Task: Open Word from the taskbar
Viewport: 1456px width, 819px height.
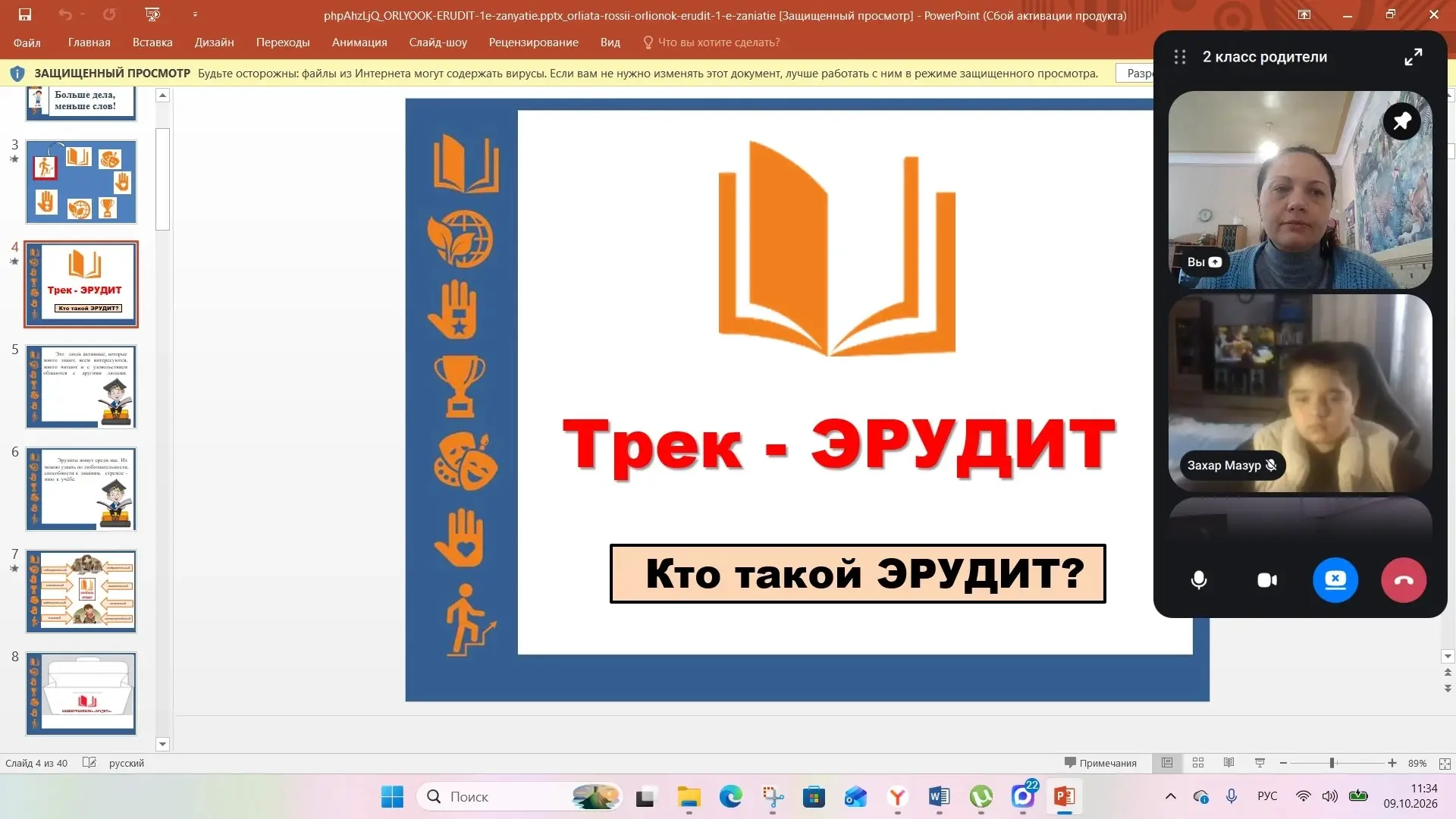Action: pos(939,797)
